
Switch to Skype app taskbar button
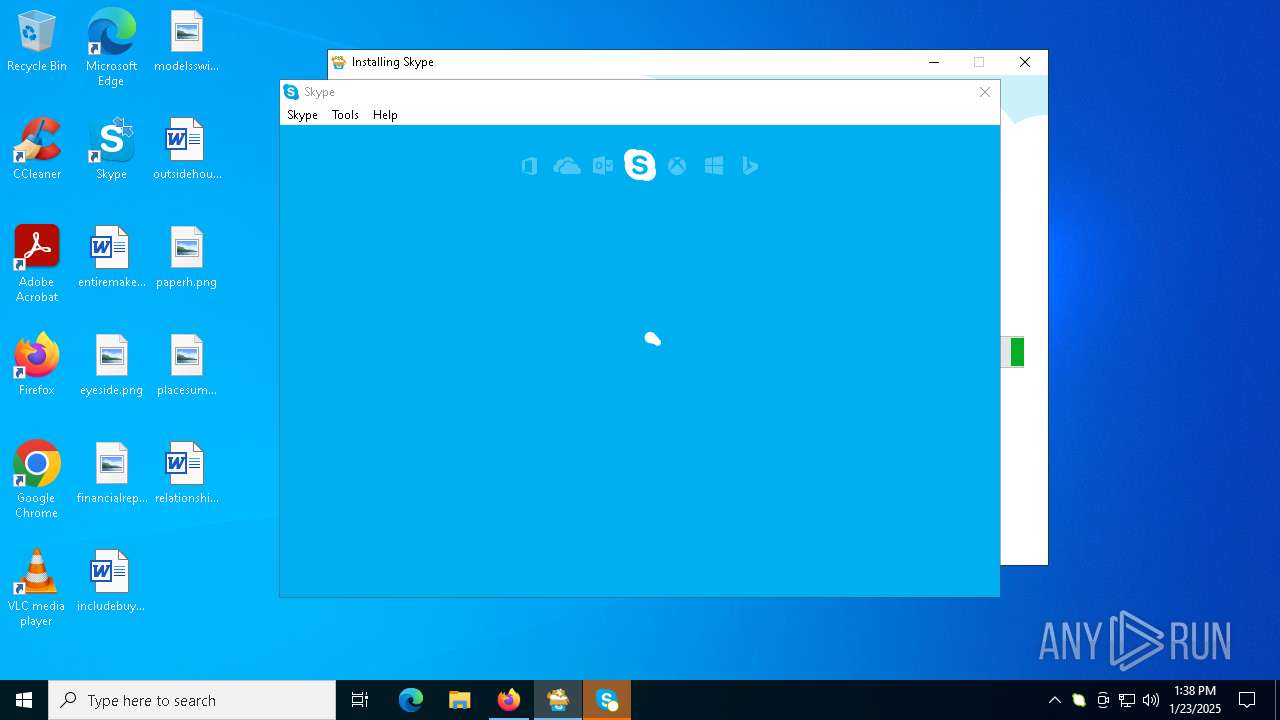[x=607, y=700]
